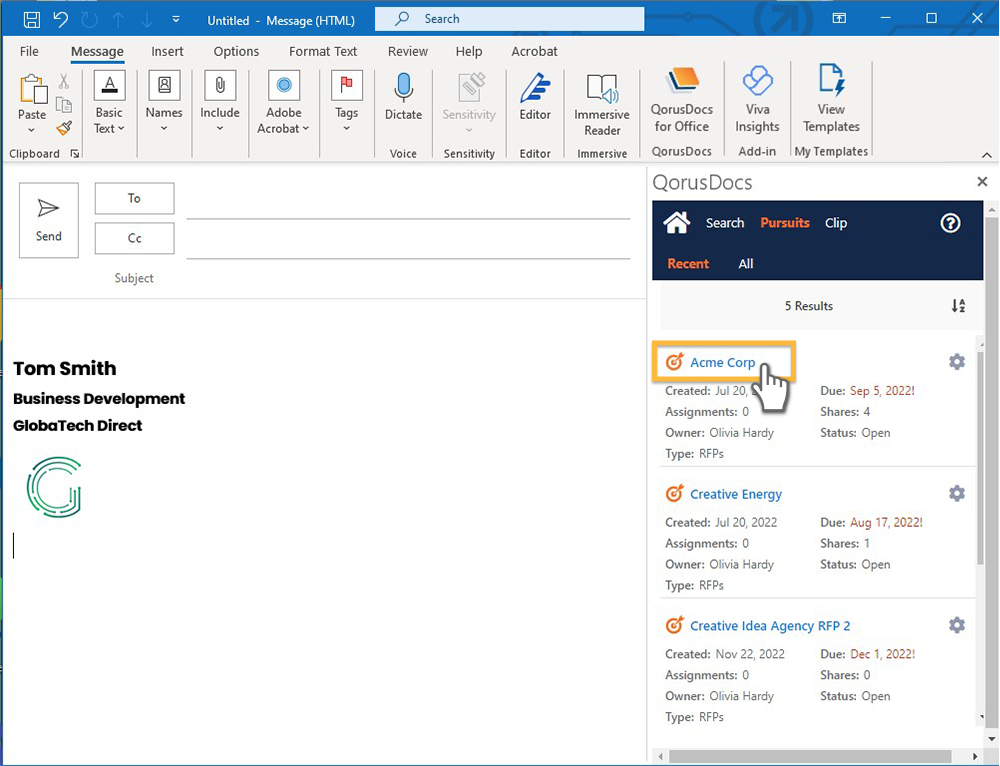
Task: Open the Acme Corp pursuit link
Action: [x=723, y=362]
